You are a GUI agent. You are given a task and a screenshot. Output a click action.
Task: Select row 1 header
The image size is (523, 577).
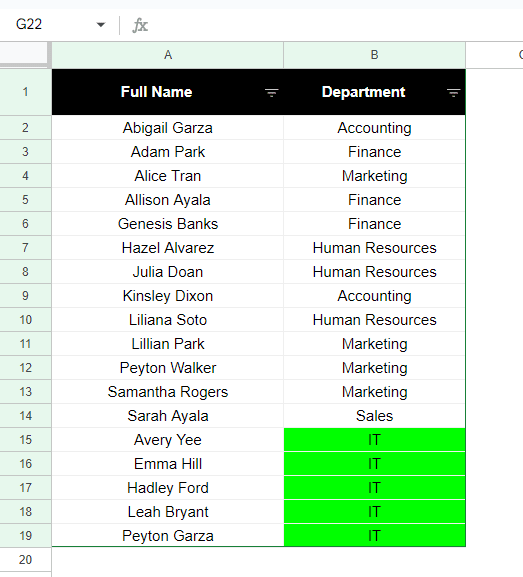pos(25,92)
